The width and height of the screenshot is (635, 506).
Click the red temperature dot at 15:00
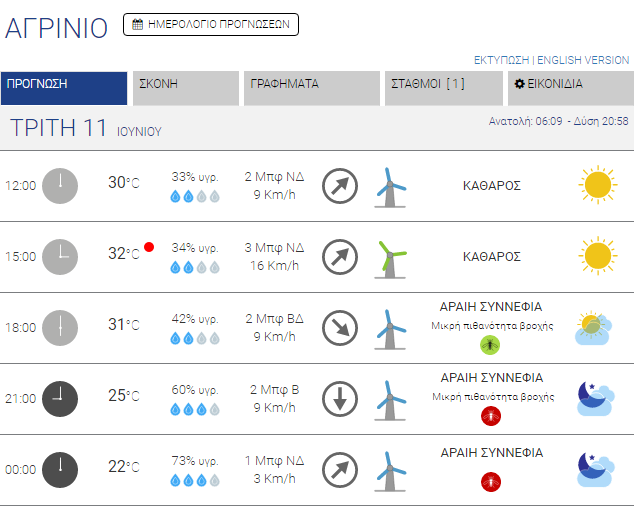click(149, 247)
